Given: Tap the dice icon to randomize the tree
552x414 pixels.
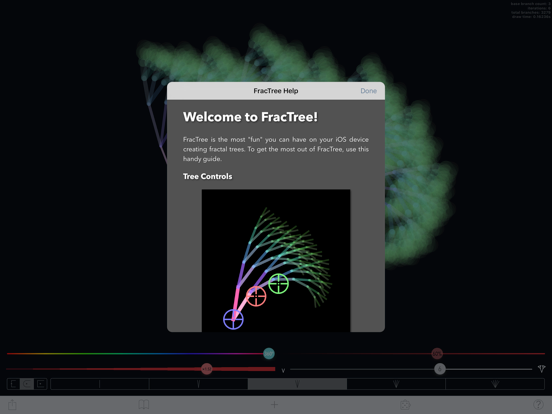Looking at the screenshot, I should [405, 405].
